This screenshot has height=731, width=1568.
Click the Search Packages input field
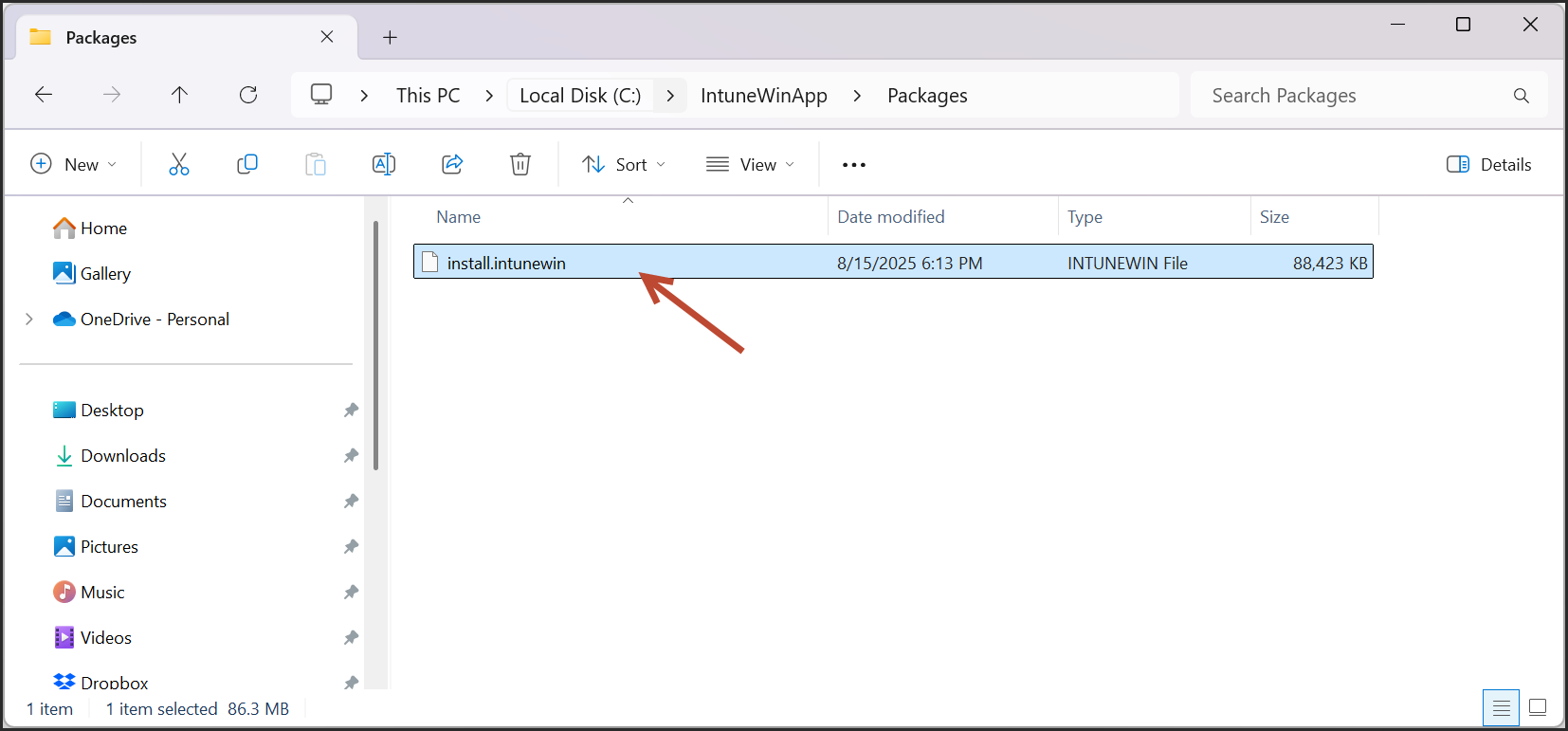1356,96
